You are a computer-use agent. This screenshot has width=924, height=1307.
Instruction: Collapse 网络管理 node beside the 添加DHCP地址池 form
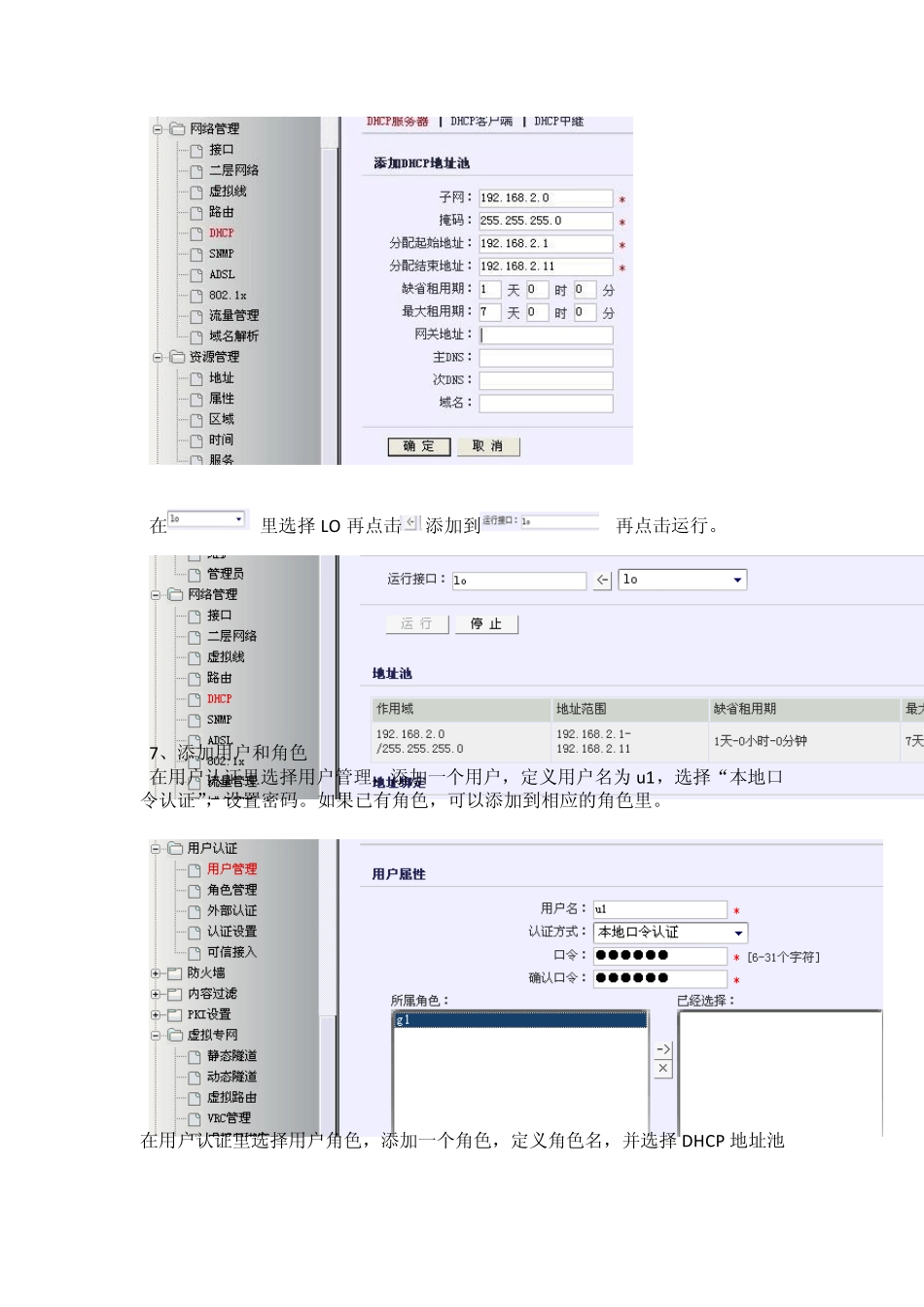coord(158,128)
